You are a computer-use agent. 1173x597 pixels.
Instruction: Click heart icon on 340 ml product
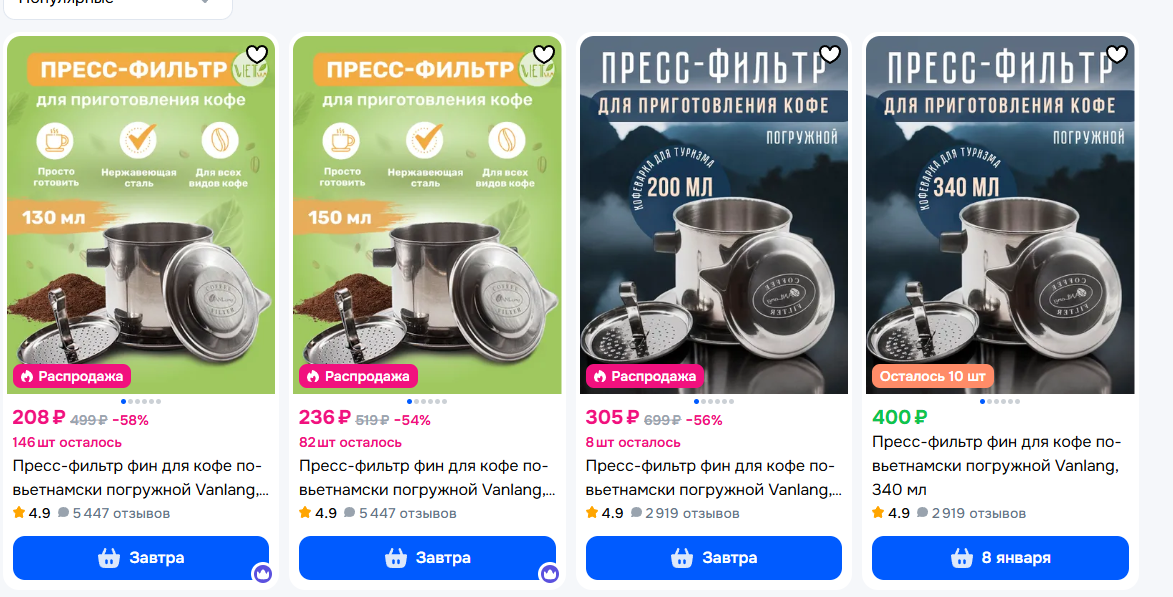point(1117,54)
